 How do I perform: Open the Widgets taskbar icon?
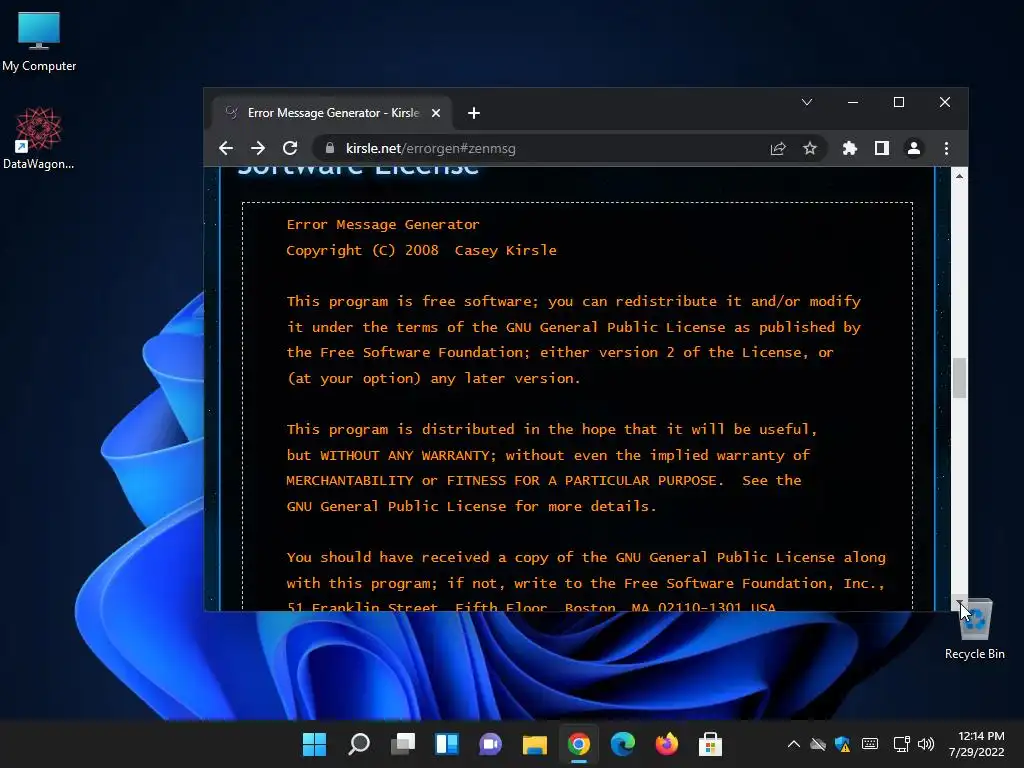447,744
